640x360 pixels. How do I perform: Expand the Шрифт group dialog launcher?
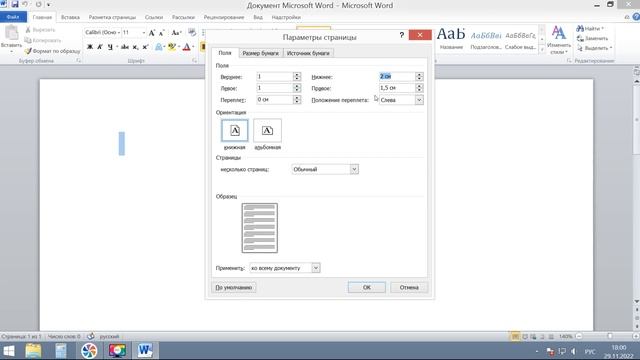(194, 60)
